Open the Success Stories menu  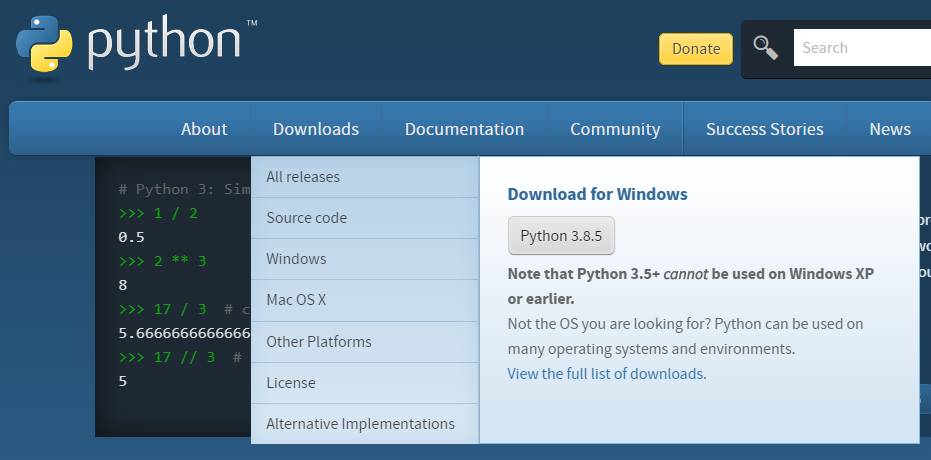click(x=765, y=129)
